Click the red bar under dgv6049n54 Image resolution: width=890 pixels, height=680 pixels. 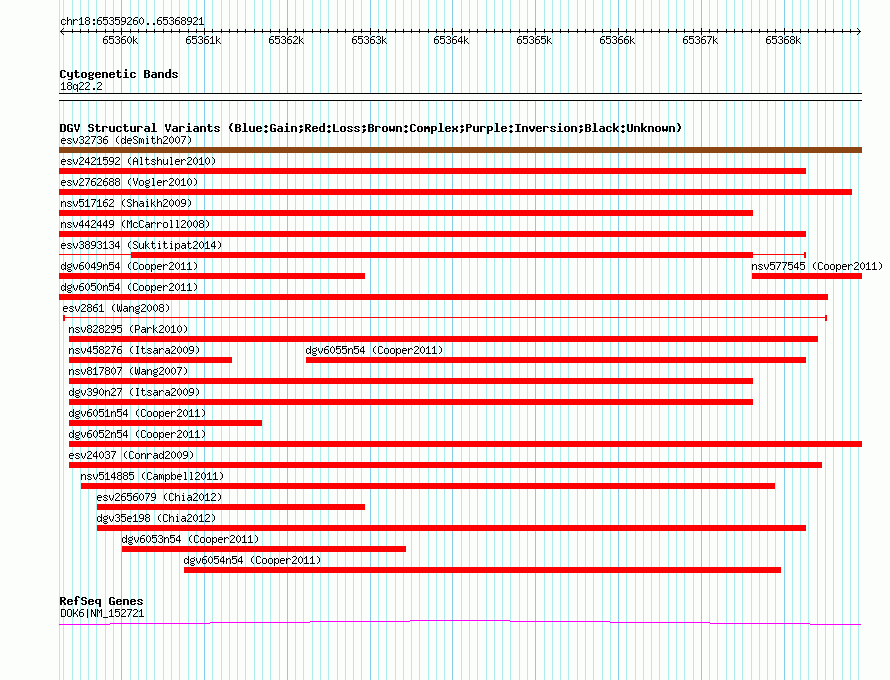click(x=212, y=276)
